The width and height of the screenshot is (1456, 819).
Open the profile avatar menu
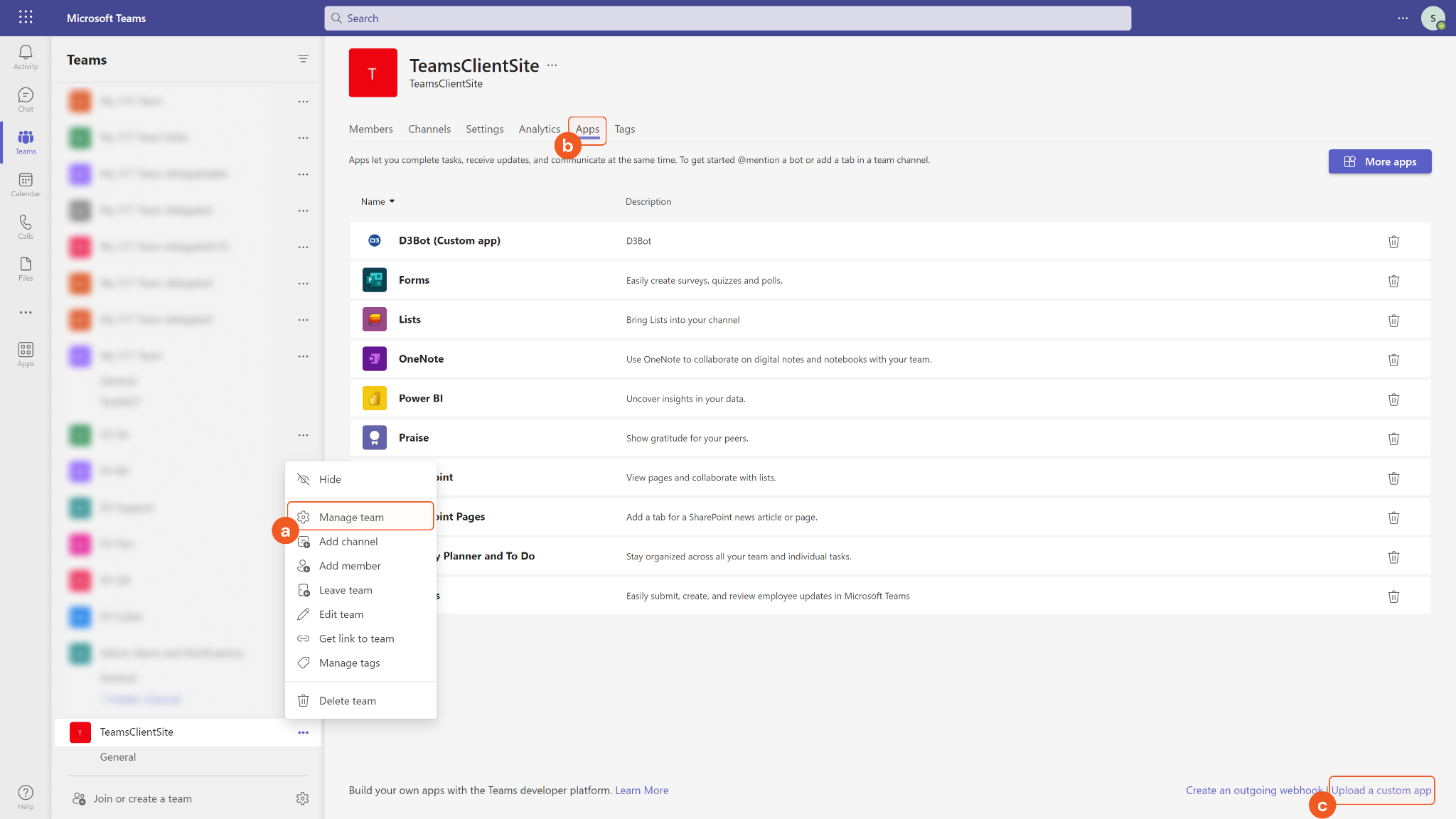coord(1433,18)
